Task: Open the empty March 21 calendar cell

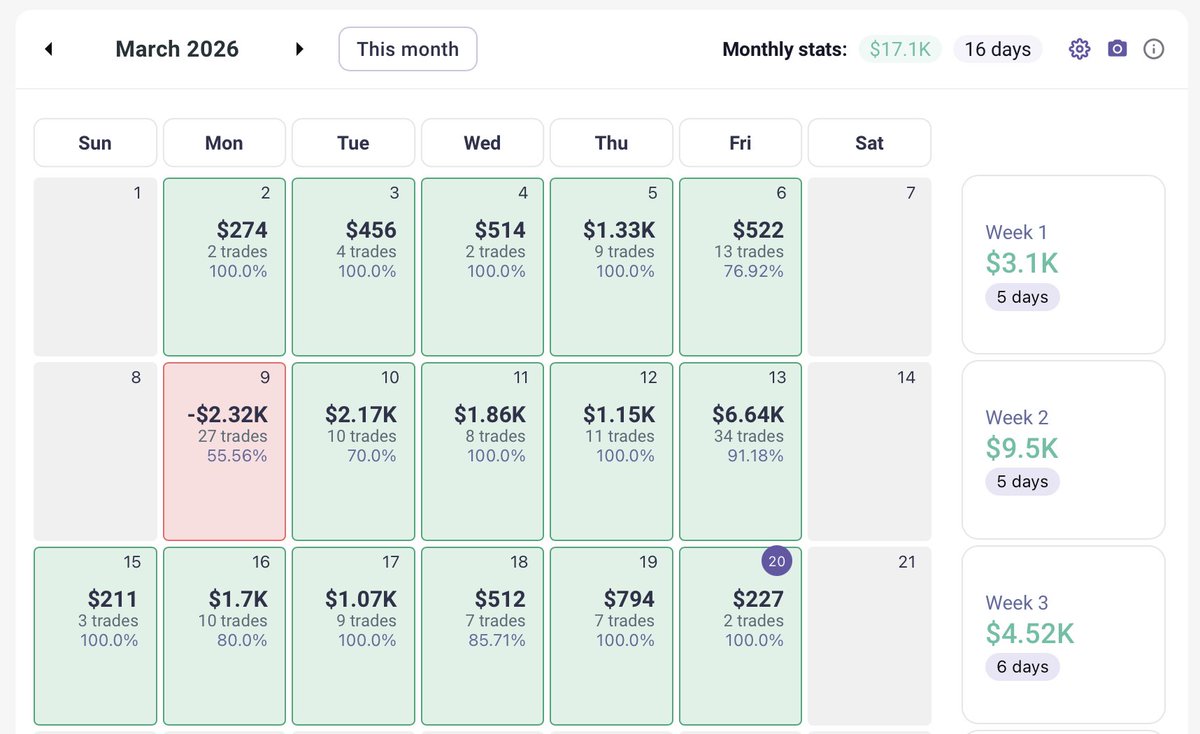Action: click(869, 635)
